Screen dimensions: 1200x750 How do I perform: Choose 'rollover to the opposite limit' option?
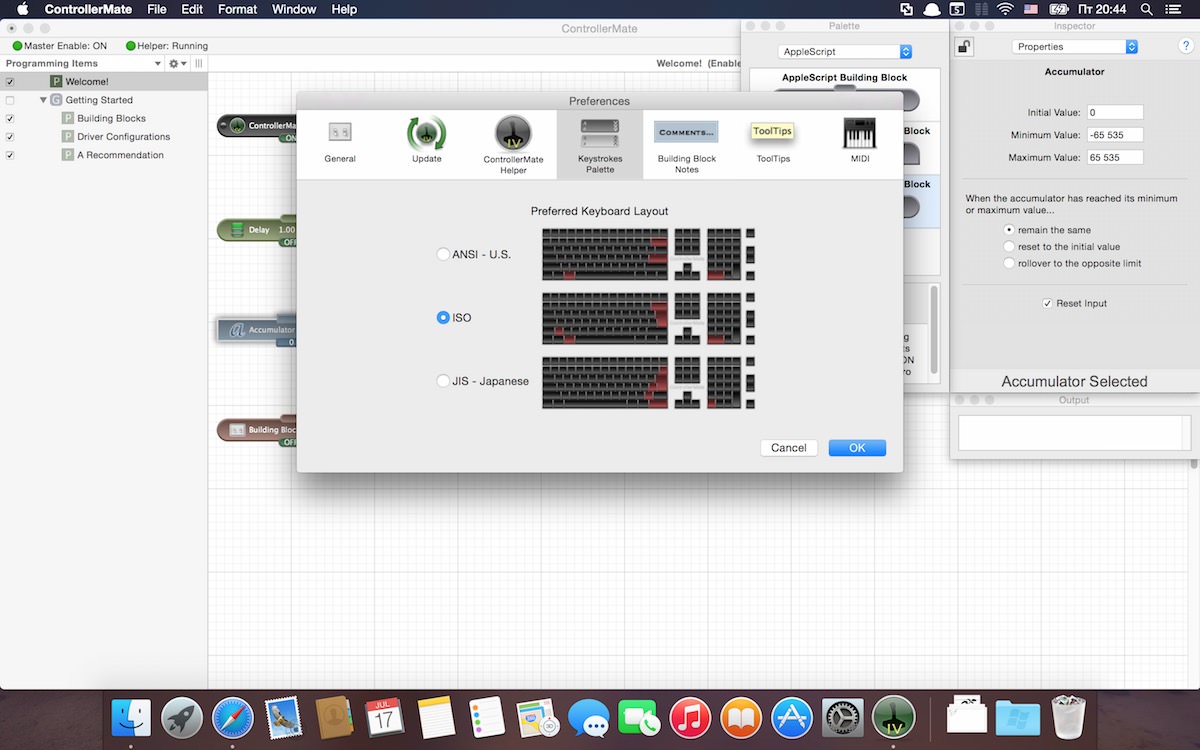click(x=1009, y=263)
